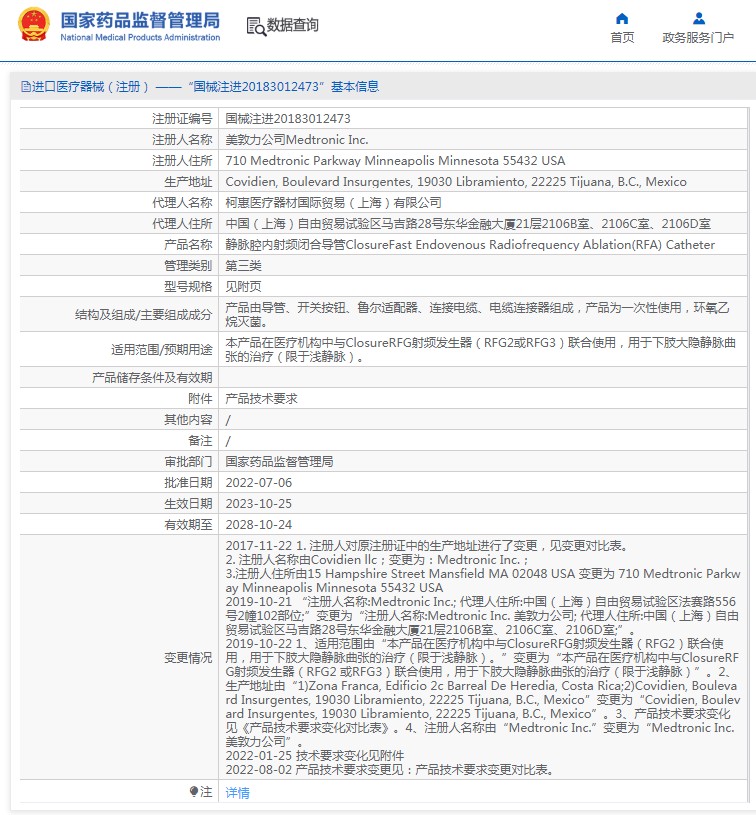Click the 数据查询 label
Image resolution: width=756 pixels, height=815 pixels.
(292, 25)
